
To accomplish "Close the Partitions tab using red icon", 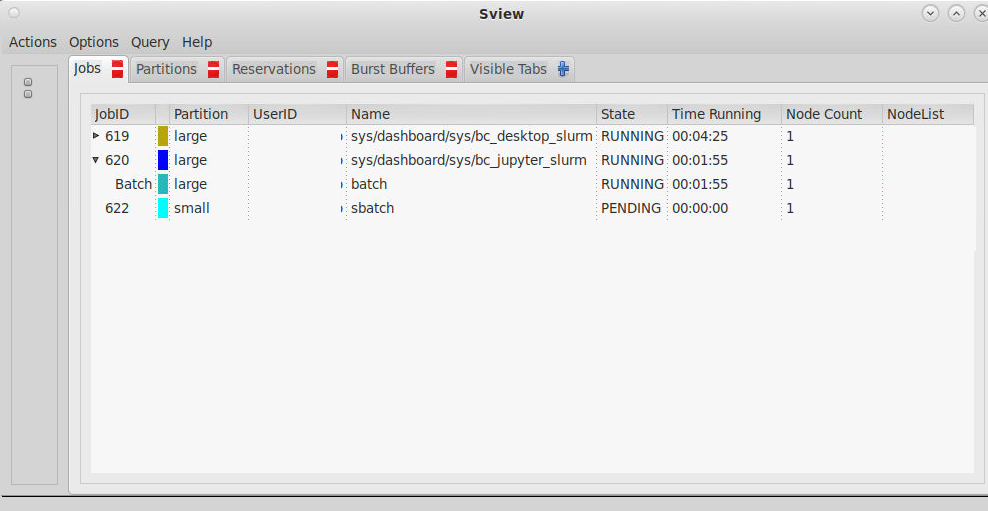I will click(213, 69).
